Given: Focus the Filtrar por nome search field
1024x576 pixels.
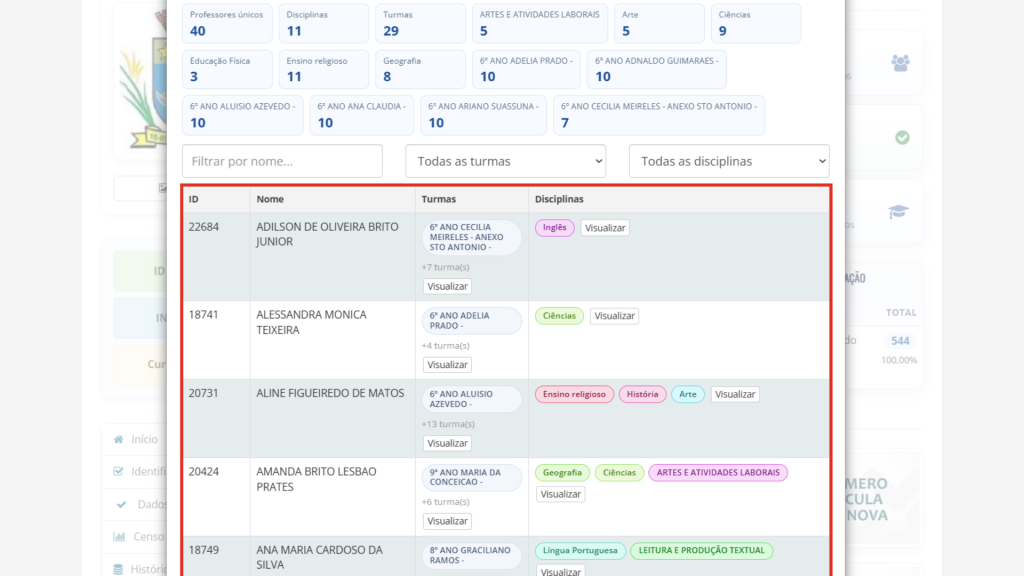Looking at the screenshot, I should 282,161.
